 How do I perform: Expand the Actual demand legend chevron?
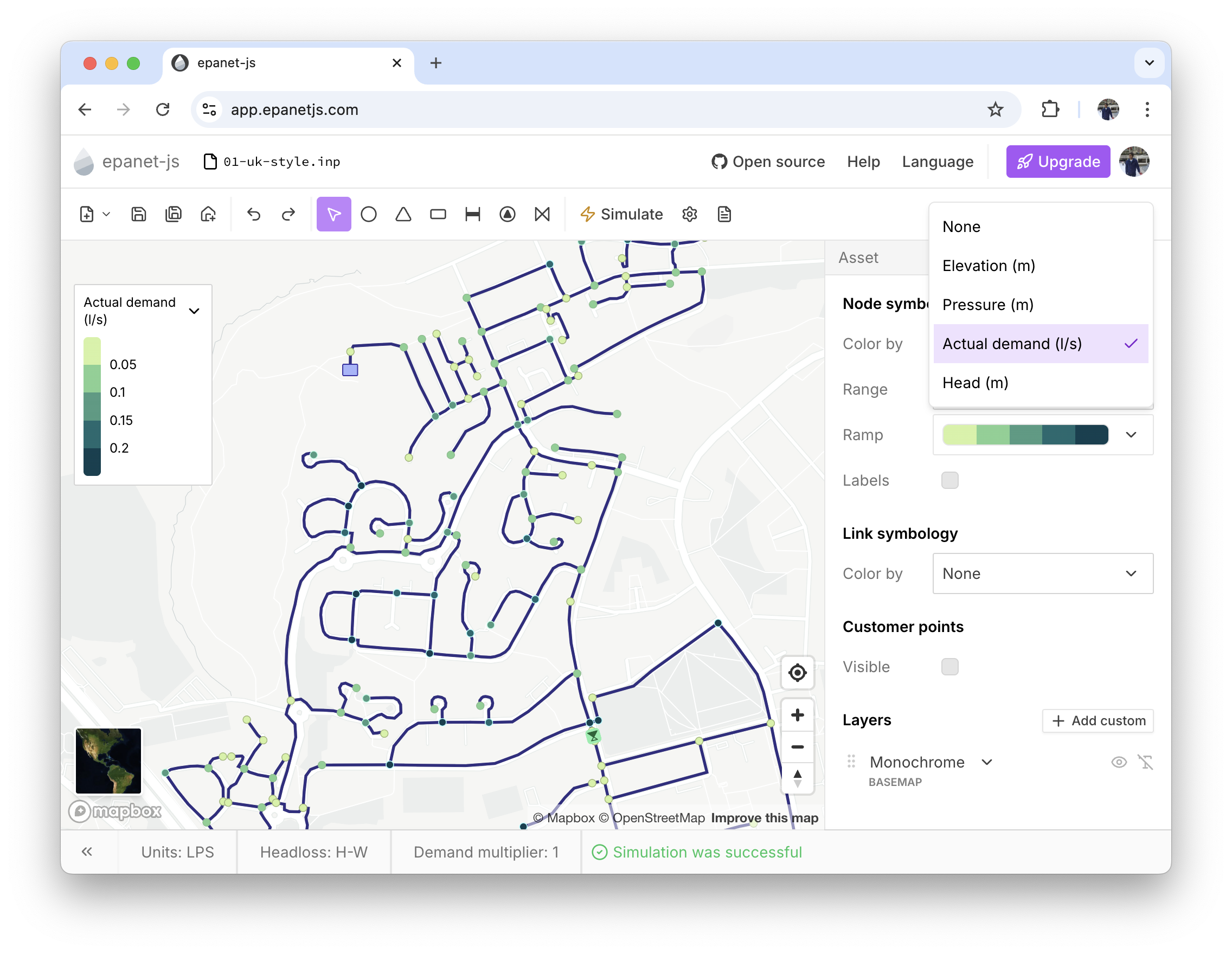point(194,311)
